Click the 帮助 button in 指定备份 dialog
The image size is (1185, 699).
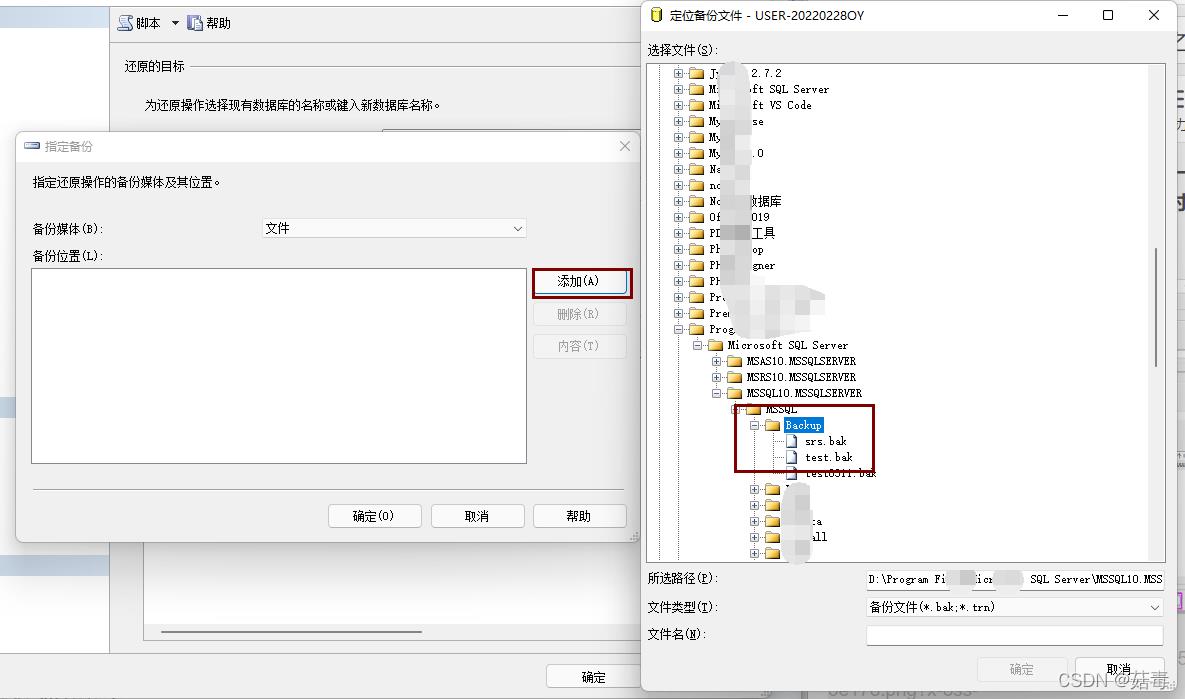click(x=579, y=516)
